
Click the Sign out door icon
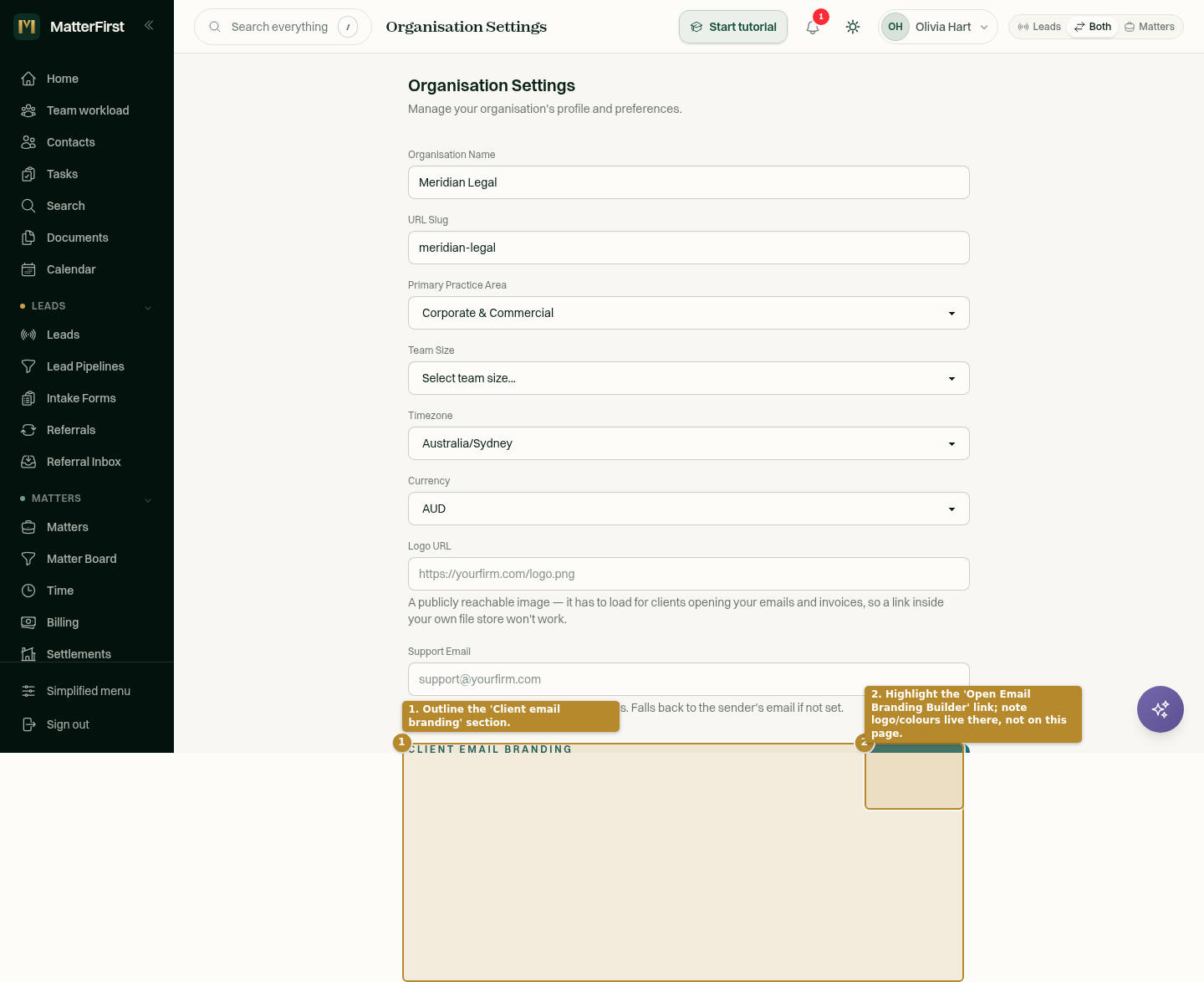28,724
